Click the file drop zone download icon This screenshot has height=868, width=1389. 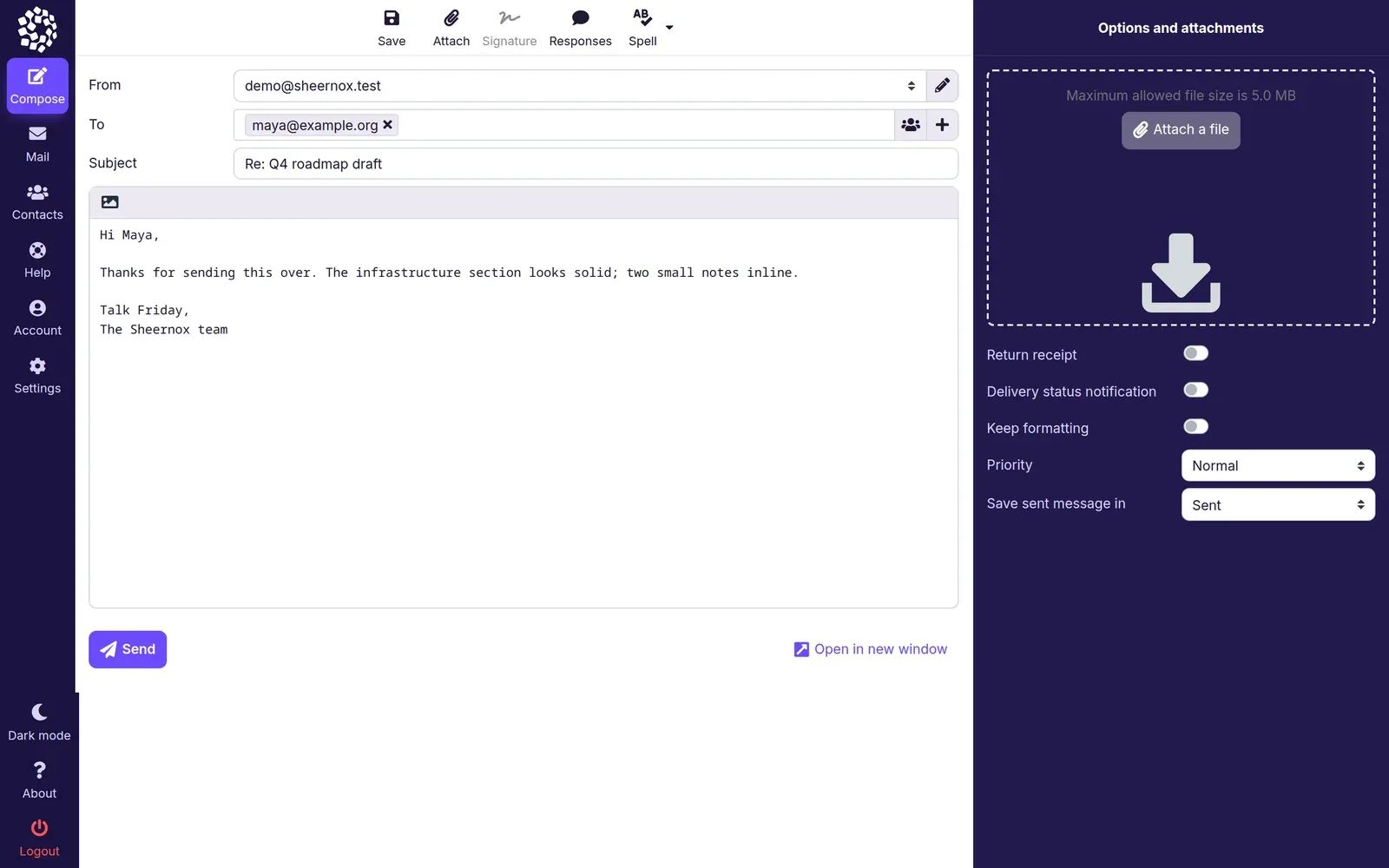click(x=1181, y=273)
